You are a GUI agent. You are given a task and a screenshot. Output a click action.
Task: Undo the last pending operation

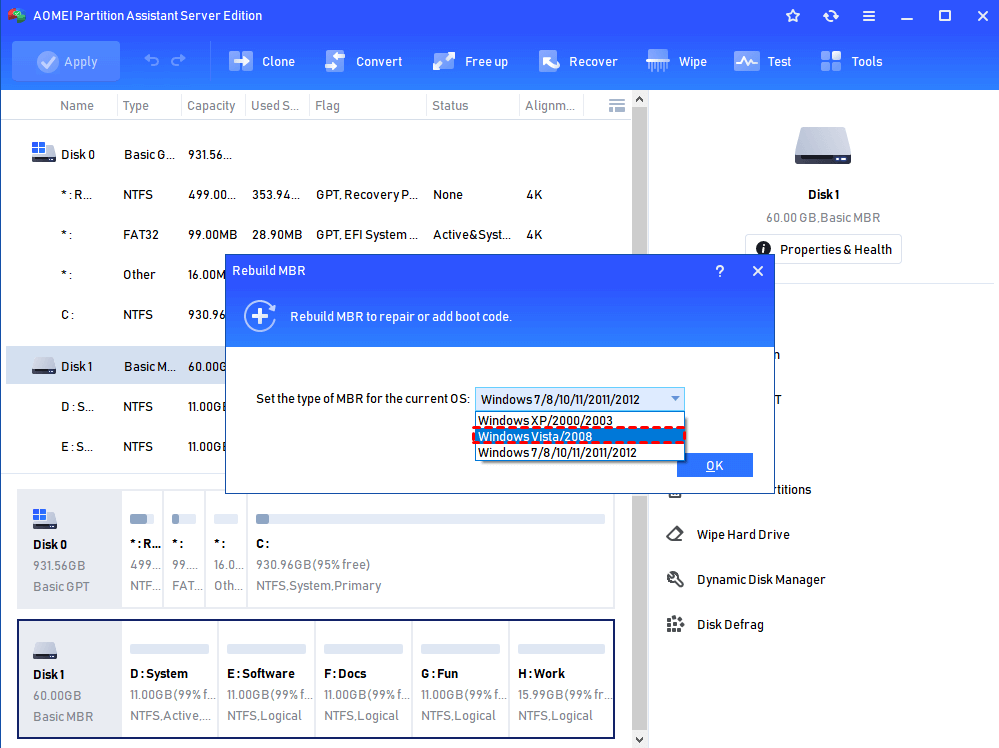click(152, 61)
